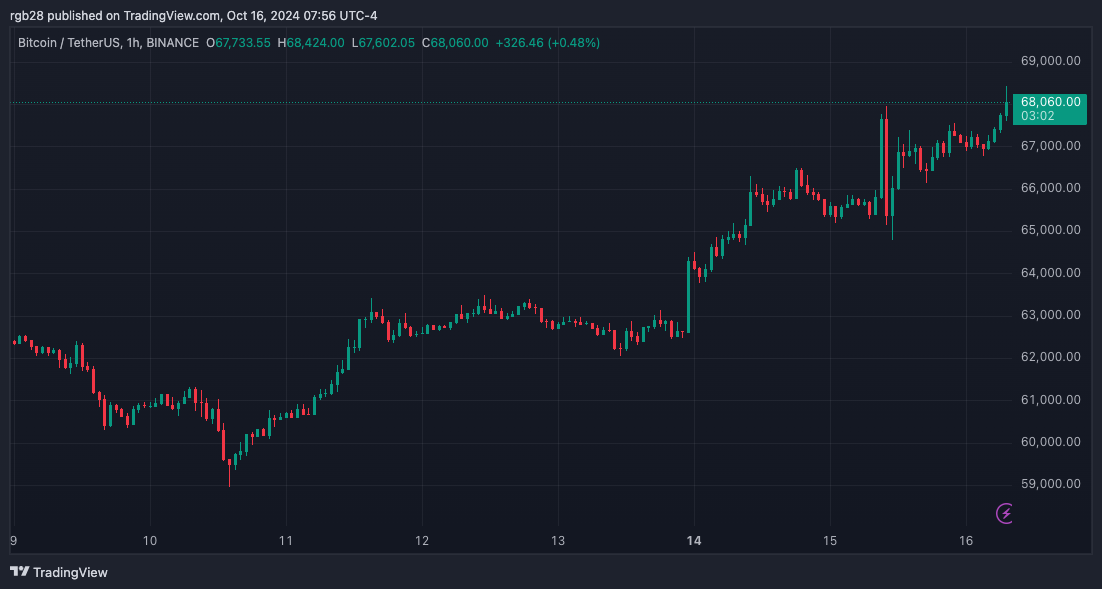Screen dimensions: 1102x589
Task: Select the 16 date label on time axis
Action: [x=965, y=540]
